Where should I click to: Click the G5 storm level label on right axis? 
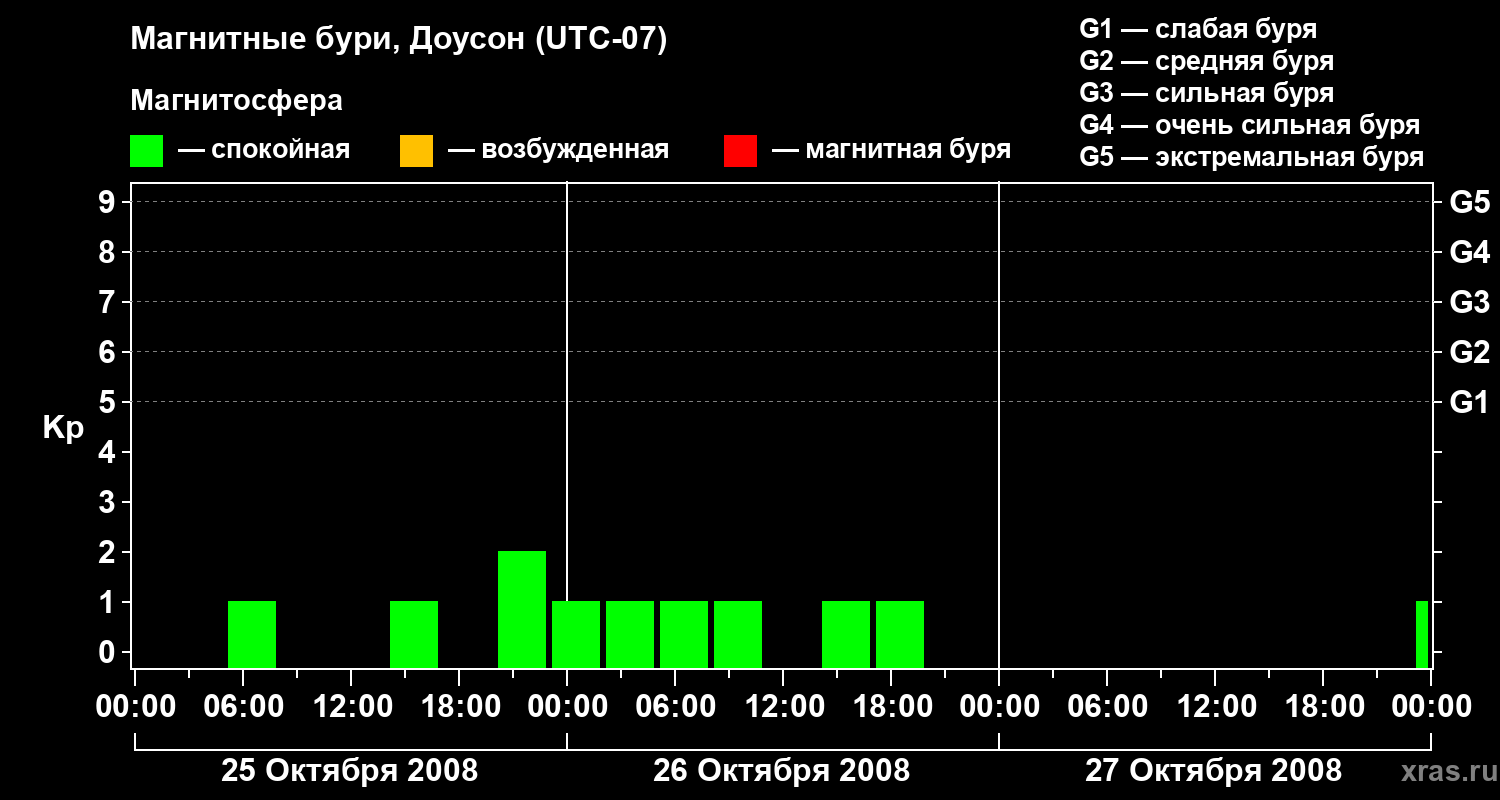click(1470, 202)
